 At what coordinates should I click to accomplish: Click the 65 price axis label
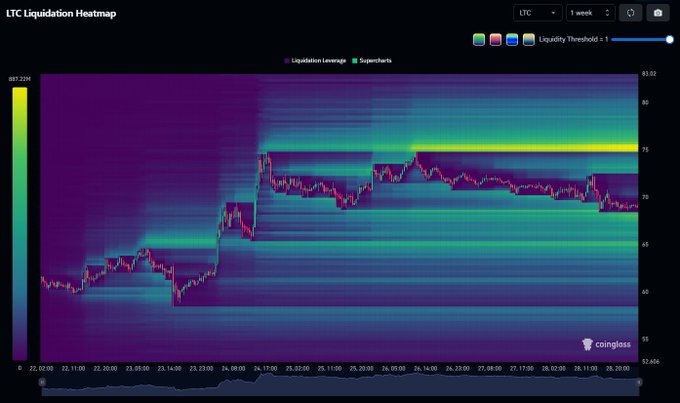pos(645,245)
